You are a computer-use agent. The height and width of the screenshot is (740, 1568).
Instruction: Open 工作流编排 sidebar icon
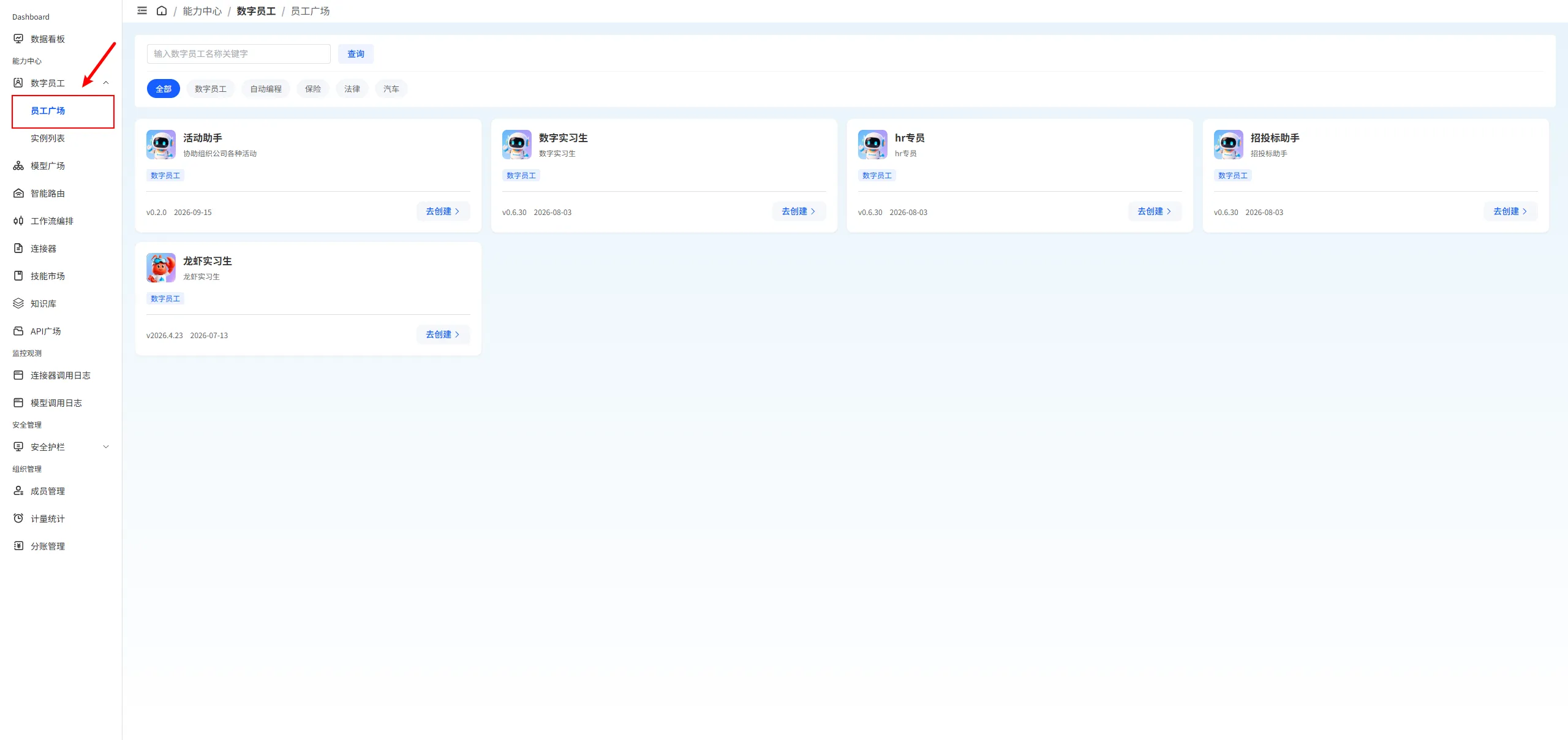[x=18, y=221]
